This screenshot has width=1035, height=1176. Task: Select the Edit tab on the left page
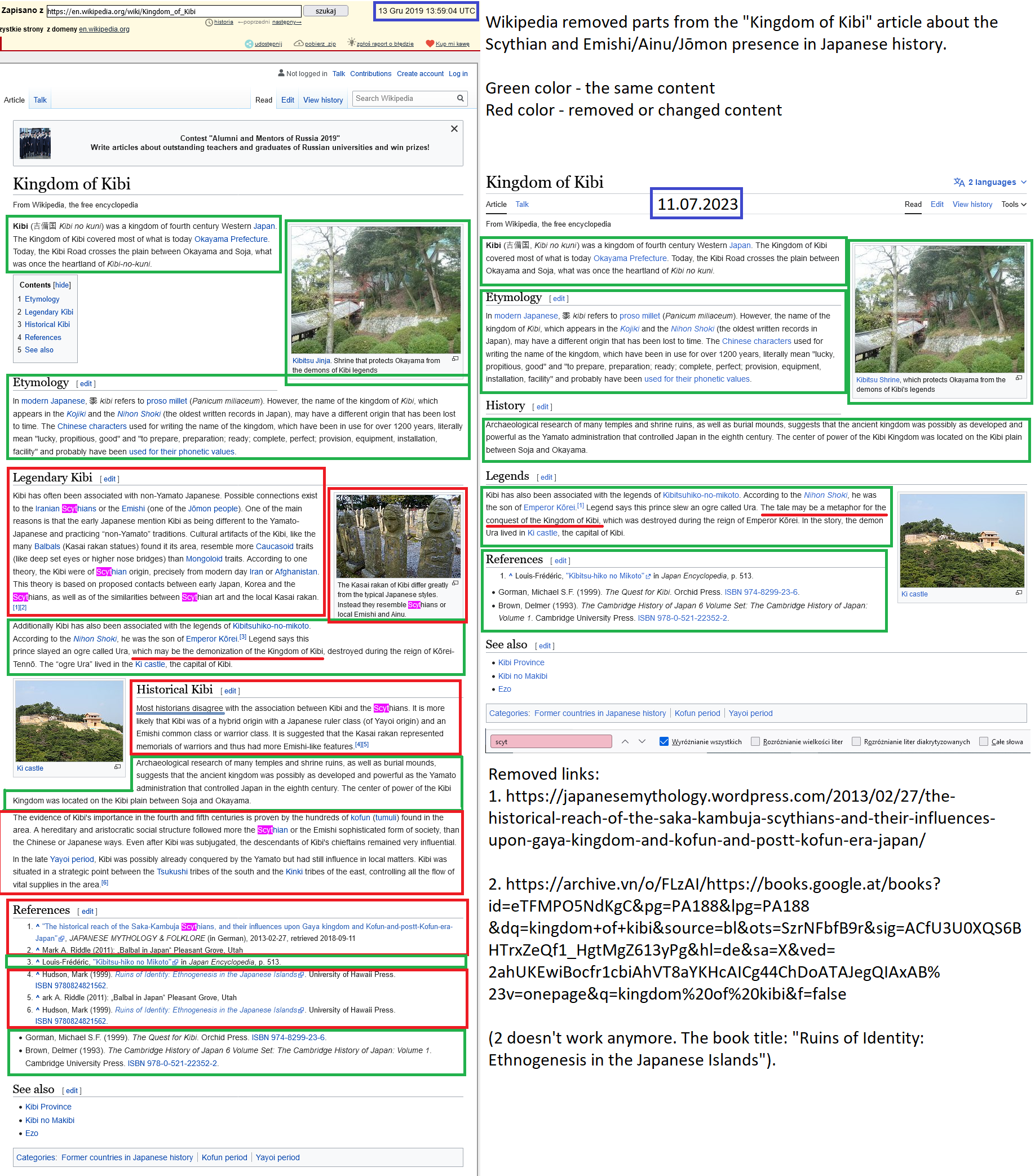coord(287,100)
